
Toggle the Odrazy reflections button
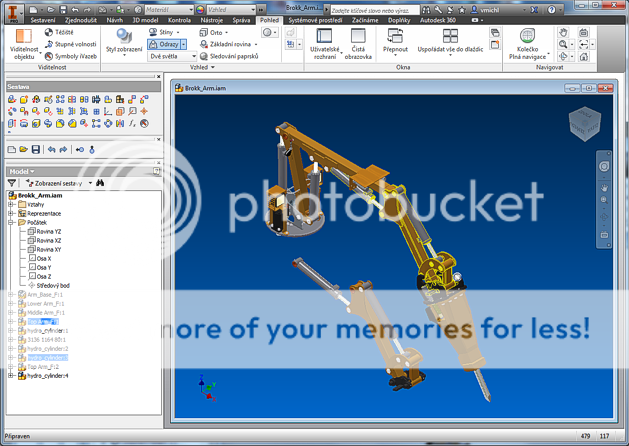pyautogui.click(x=164, y=44)
